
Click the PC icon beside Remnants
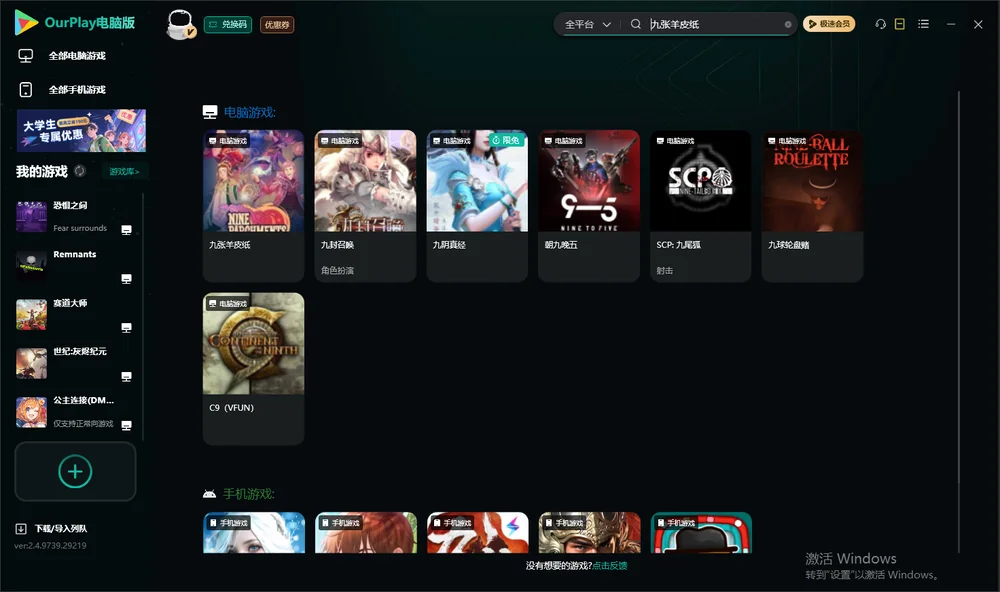(126, 279)
